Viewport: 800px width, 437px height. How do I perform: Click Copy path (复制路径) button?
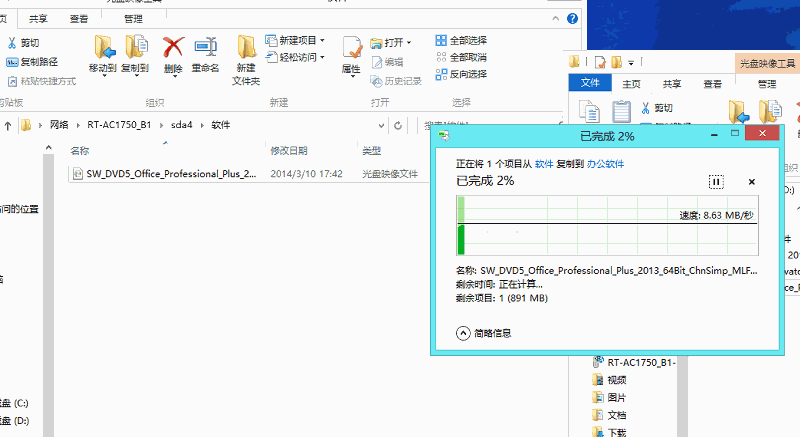pyautogui.click(x=32, y=62)
